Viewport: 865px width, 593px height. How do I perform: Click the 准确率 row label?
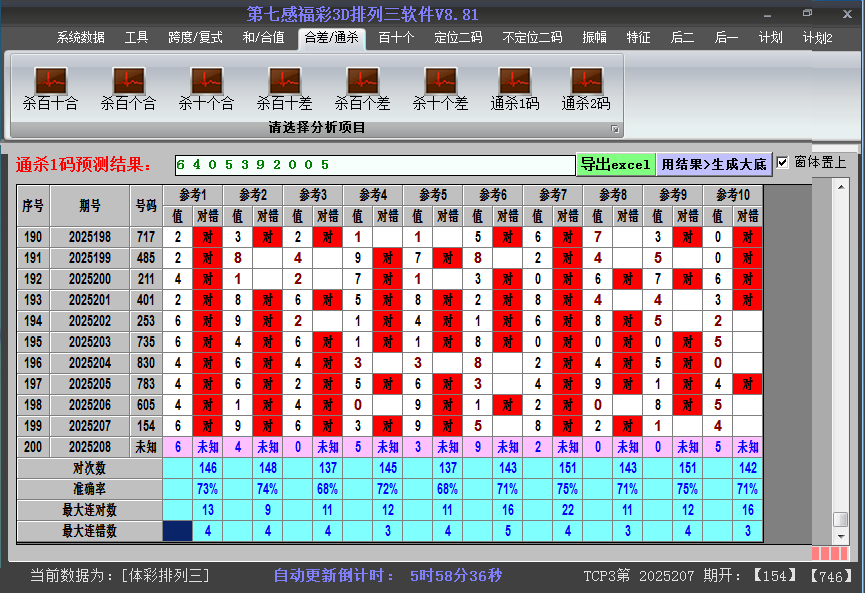[89, 489]
